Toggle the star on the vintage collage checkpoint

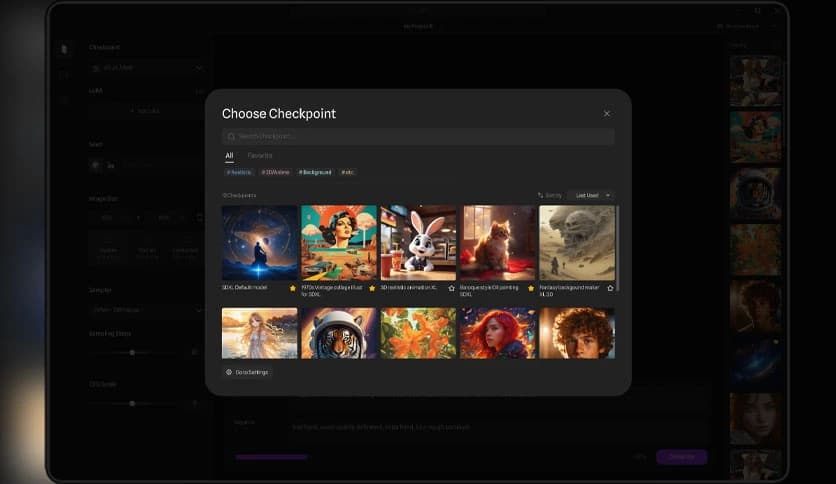pyautogui.click(x=372, y=288)
